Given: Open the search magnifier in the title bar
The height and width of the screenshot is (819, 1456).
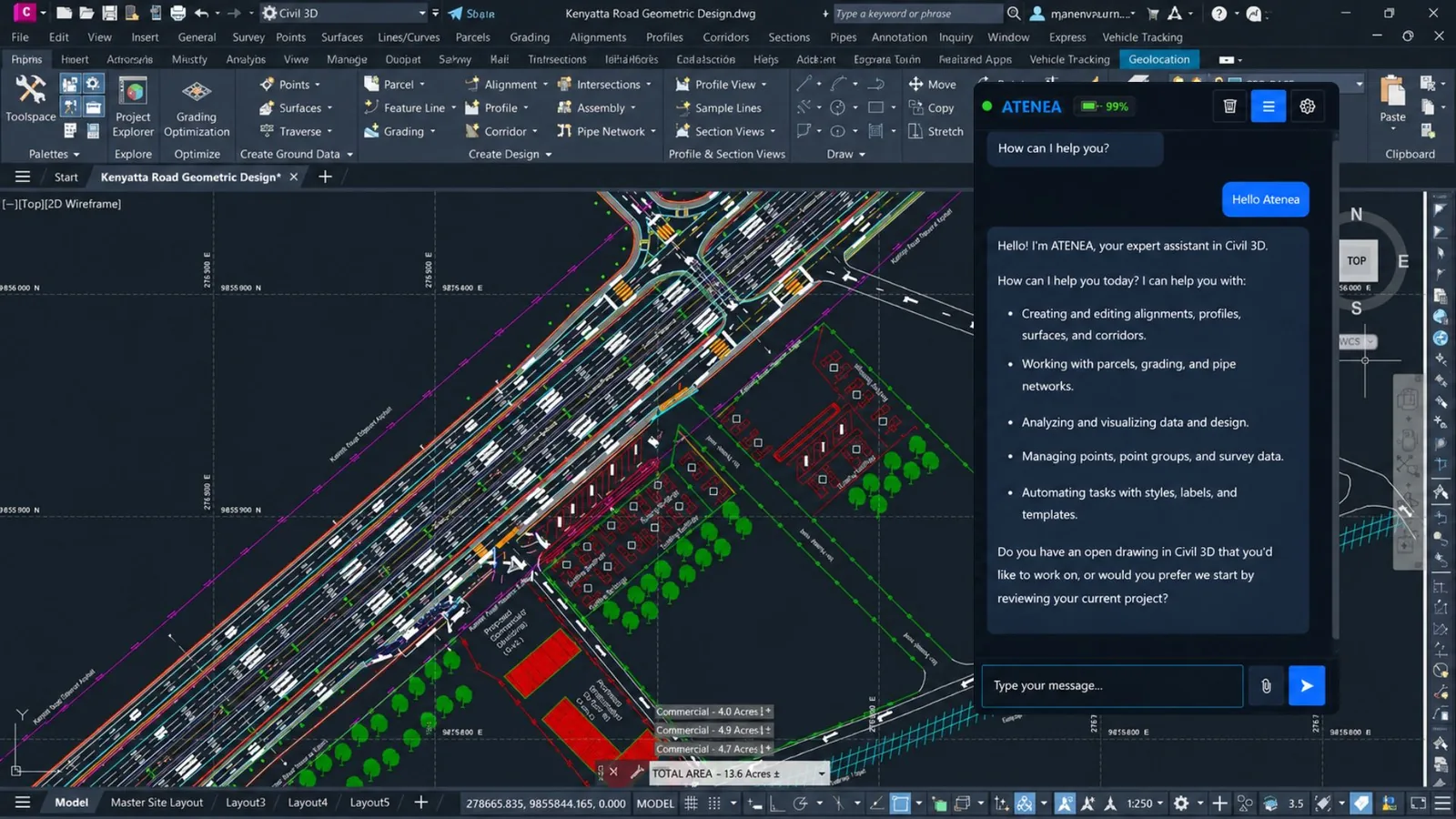Looking at the screenshot, I should (1014, 14).
